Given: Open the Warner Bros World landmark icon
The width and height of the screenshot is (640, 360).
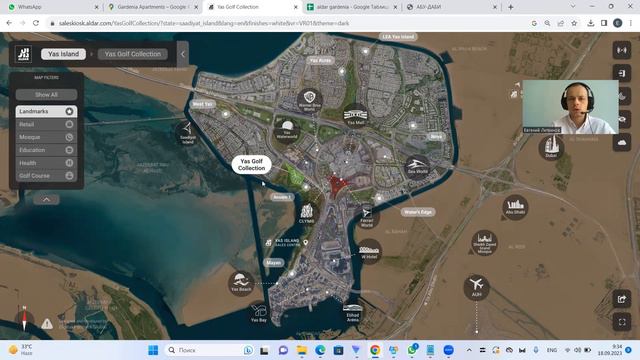Looking at the screenshot, I should 309,100.
